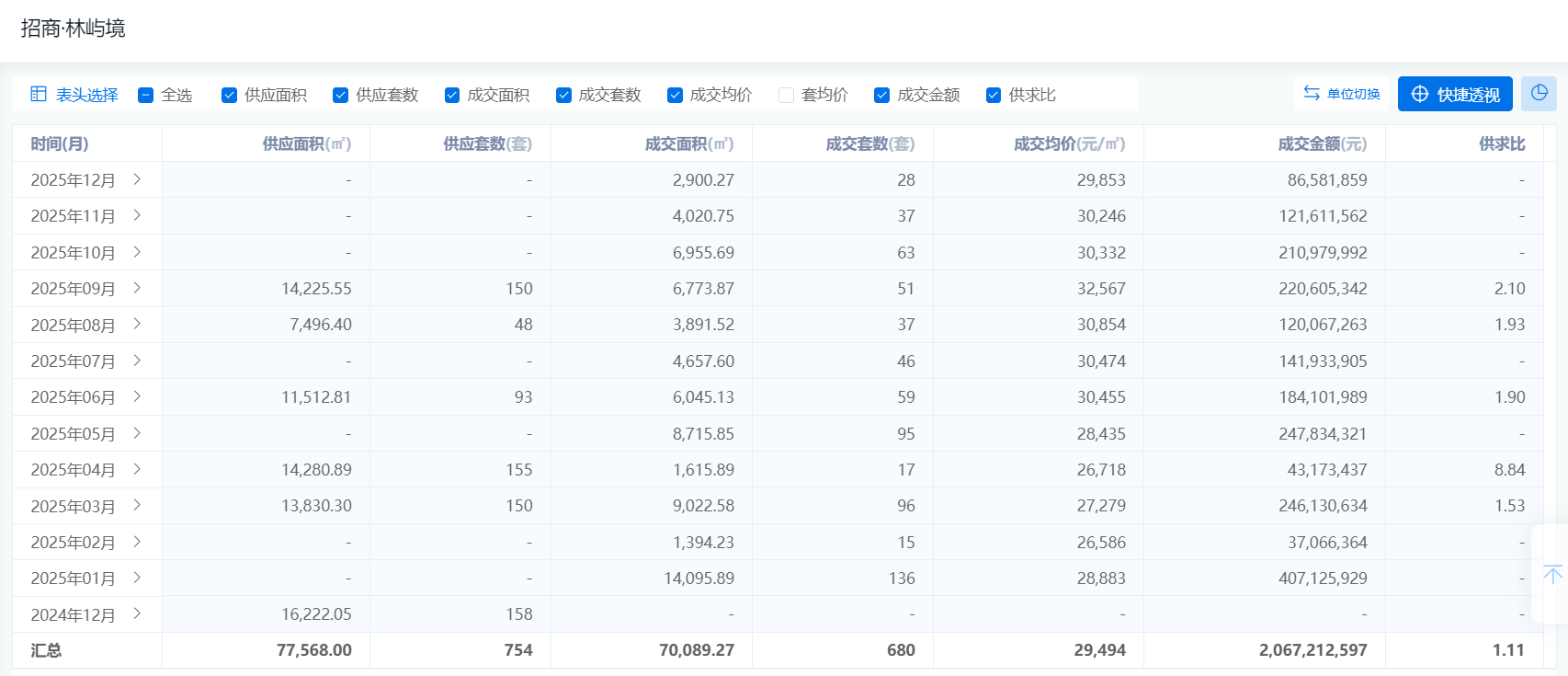
Task: Uncheck the 供求比 column checkbox
Action: [994, 95]
